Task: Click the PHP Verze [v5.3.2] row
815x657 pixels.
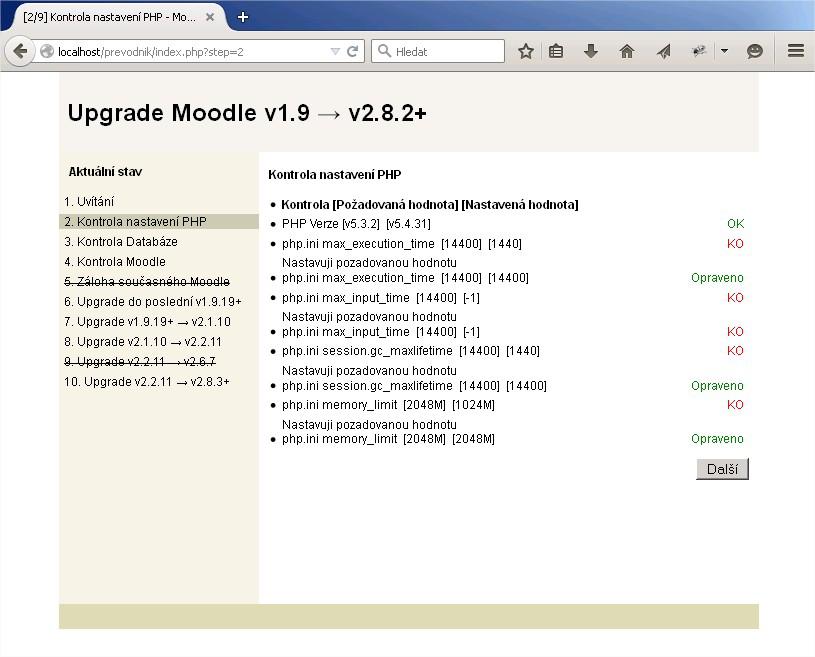Action: (356, 224)
